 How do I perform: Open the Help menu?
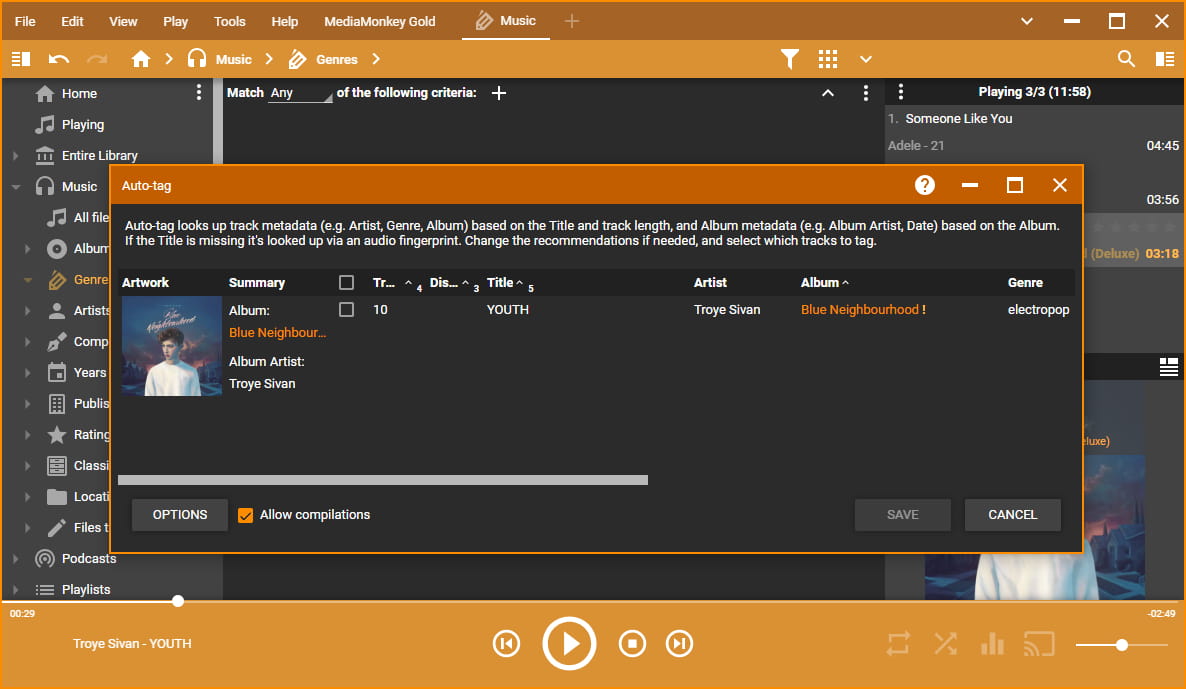point(284,21)
